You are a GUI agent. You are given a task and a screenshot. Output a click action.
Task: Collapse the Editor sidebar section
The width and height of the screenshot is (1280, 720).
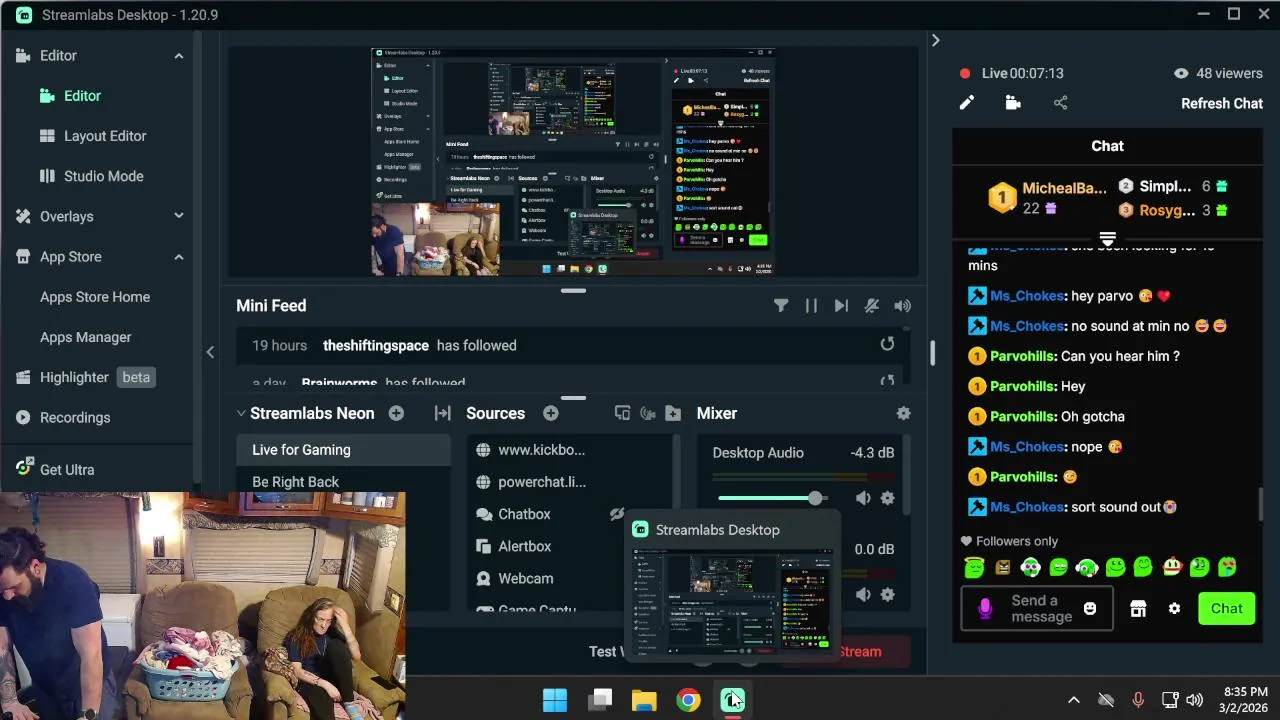179,56
